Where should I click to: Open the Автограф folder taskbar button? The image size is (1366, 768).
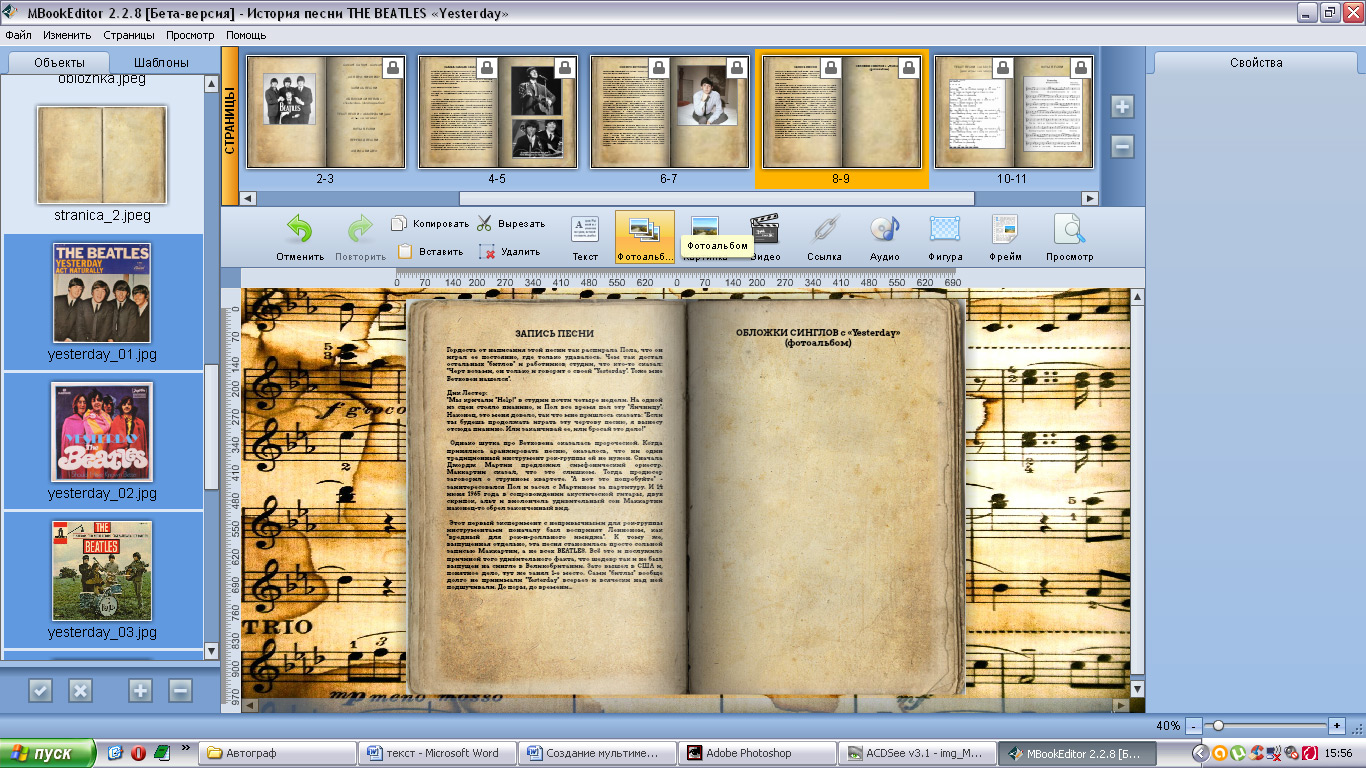click(277, 753)
